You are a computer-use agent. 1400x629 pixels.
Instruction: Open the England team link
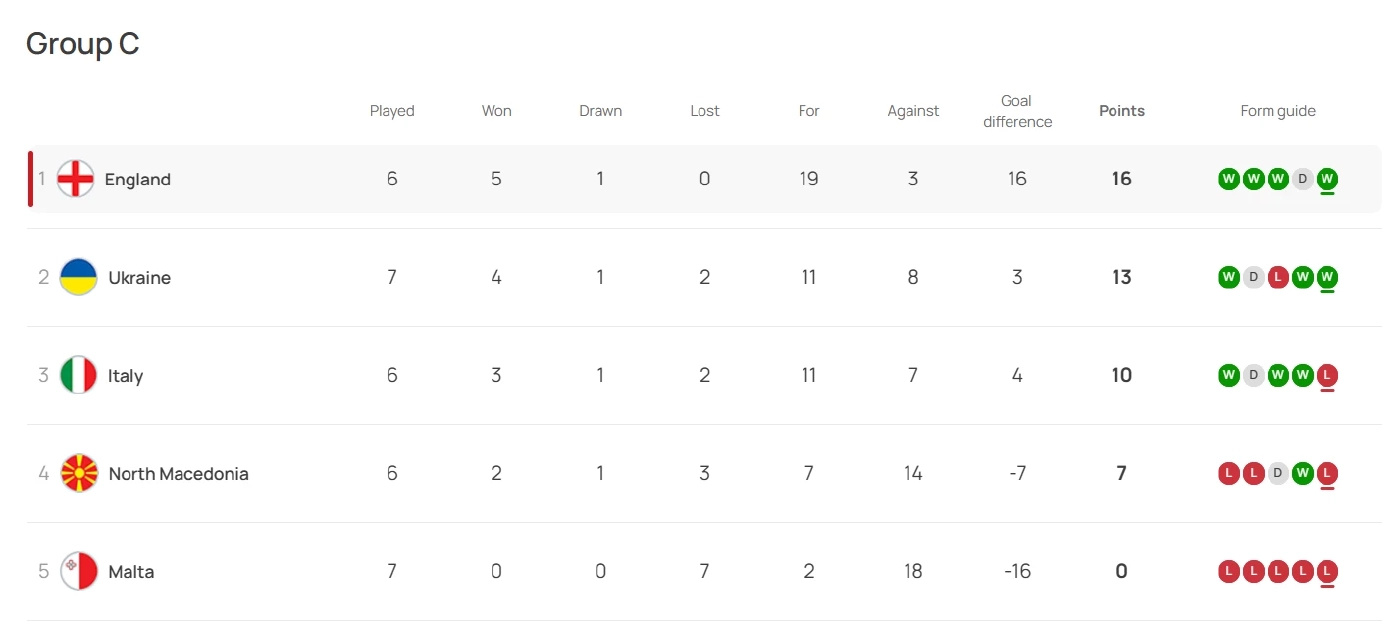138,179
